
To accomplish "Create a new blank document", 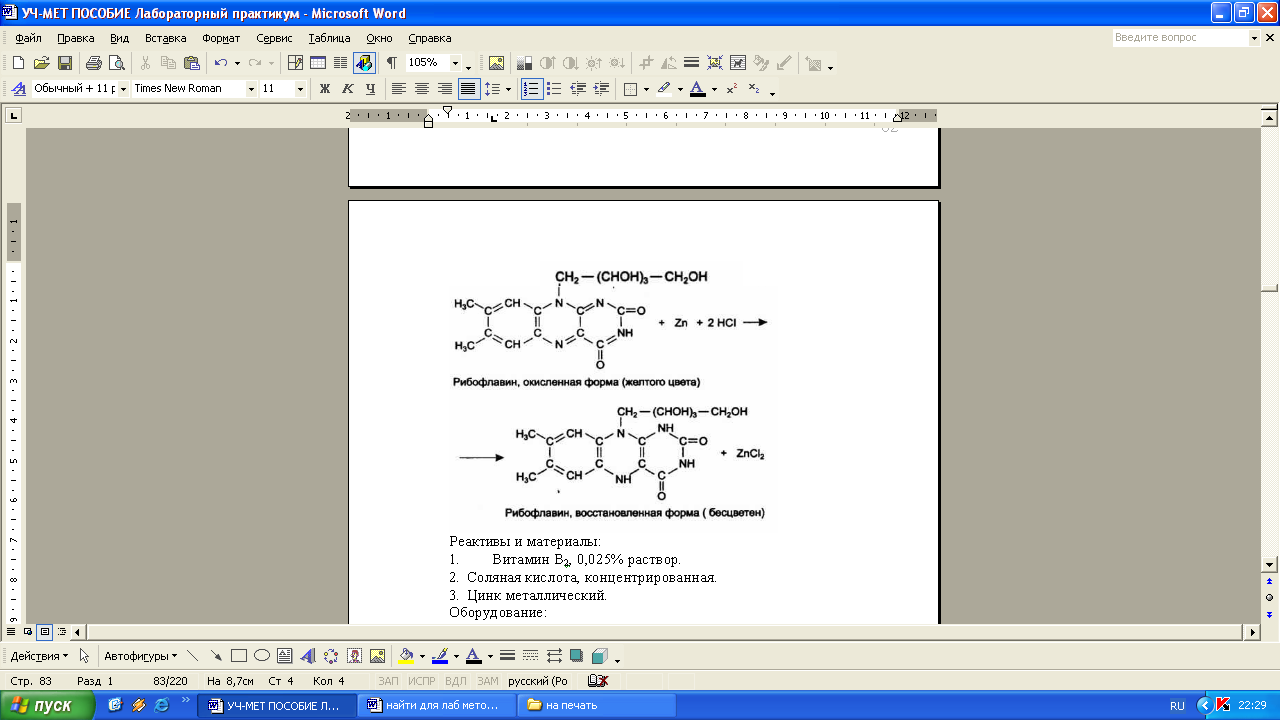I will coord(18,63).
